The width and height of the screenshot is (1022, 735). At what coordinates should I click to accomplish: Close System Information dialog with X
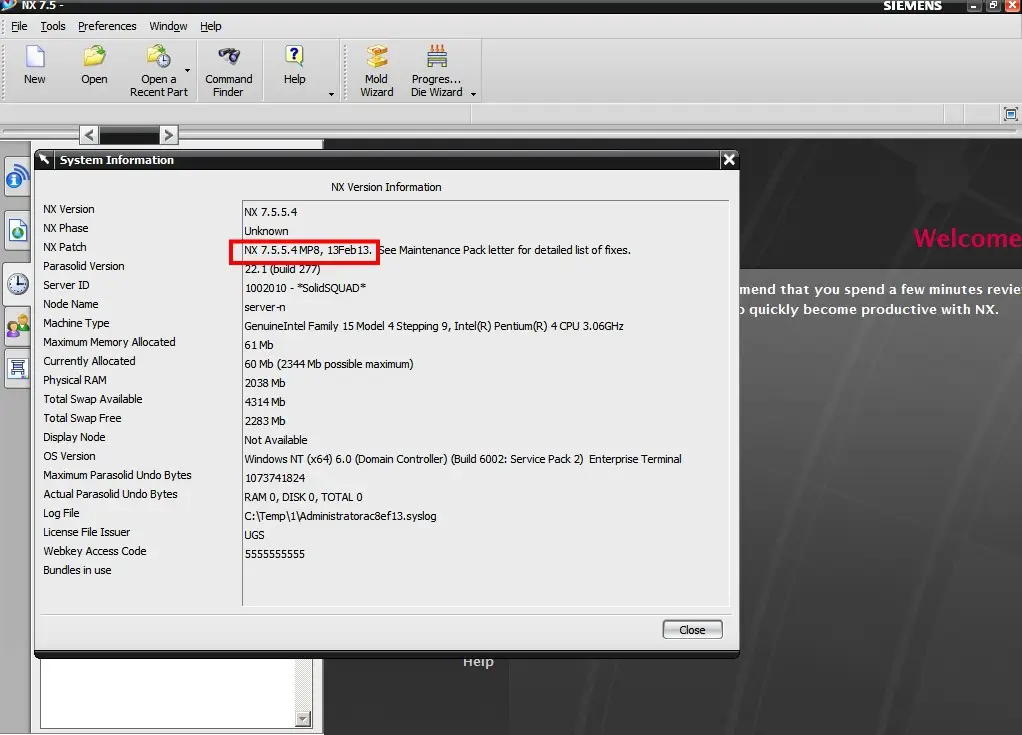pos(729,160)
